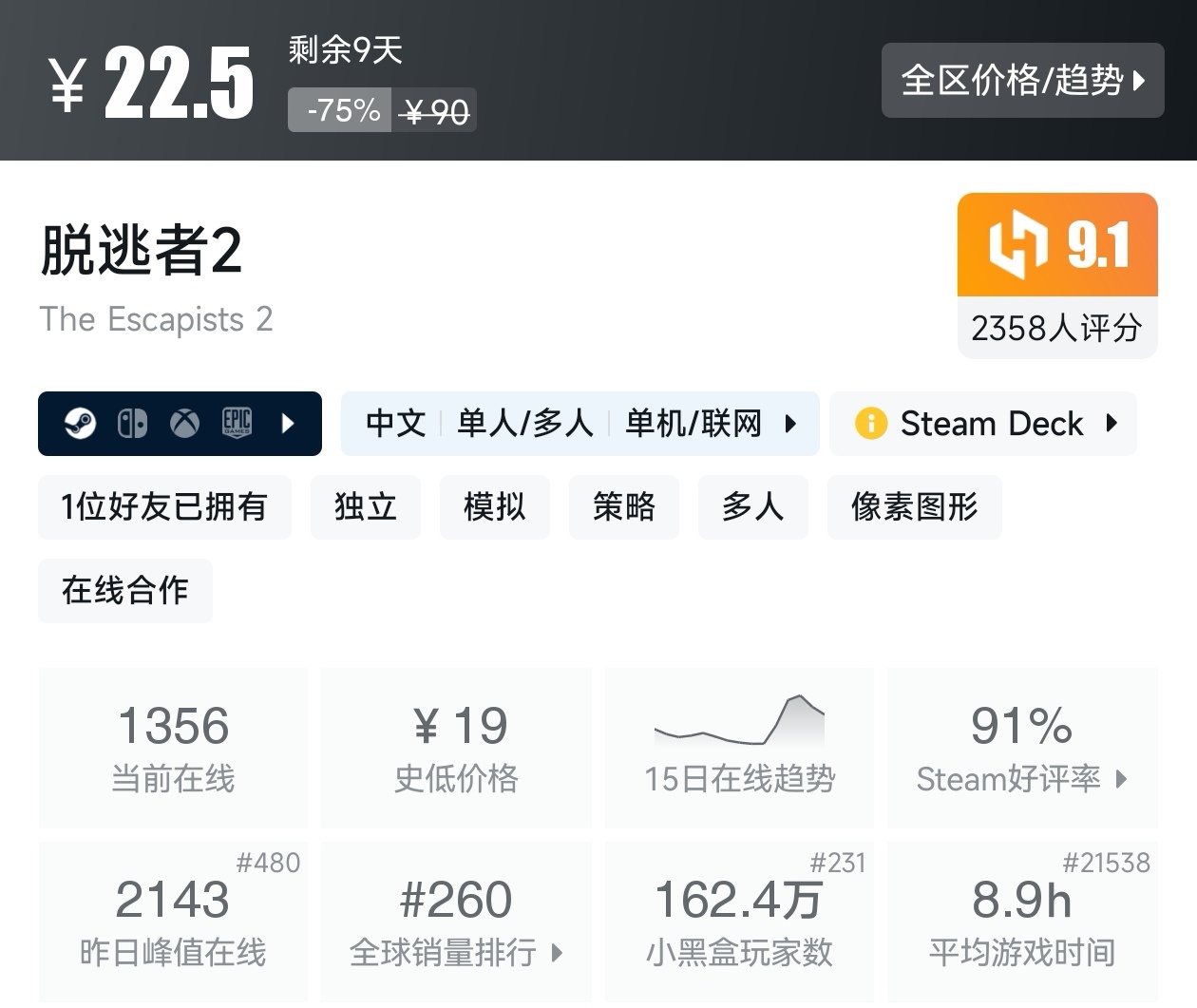
Task: Open 全球销量排行 ranking
Action: pyautogui.click(x=456, y=952)
